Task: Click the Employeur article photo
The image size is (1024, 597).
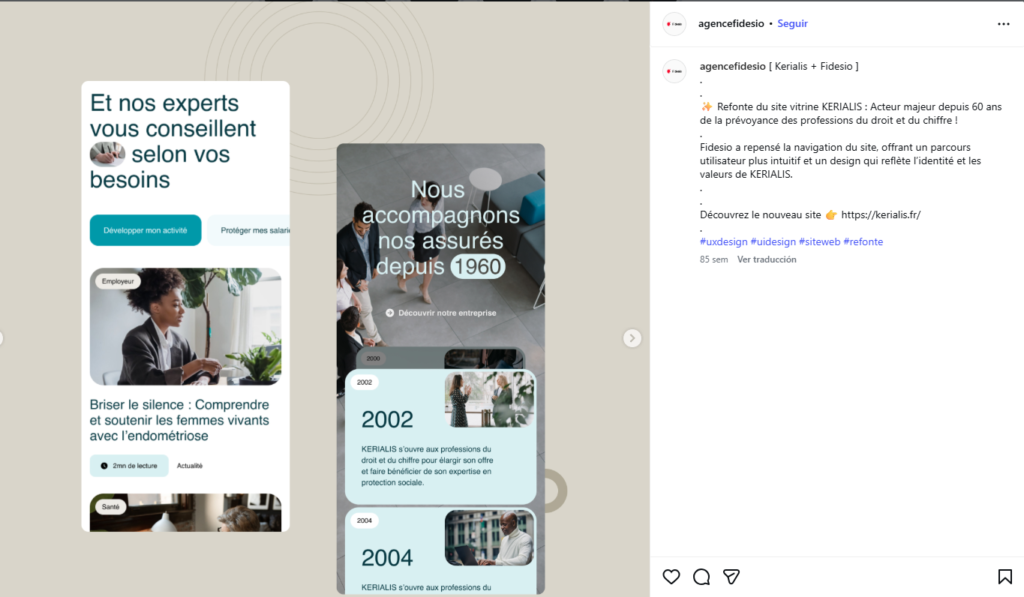Action: pos(185,326)
